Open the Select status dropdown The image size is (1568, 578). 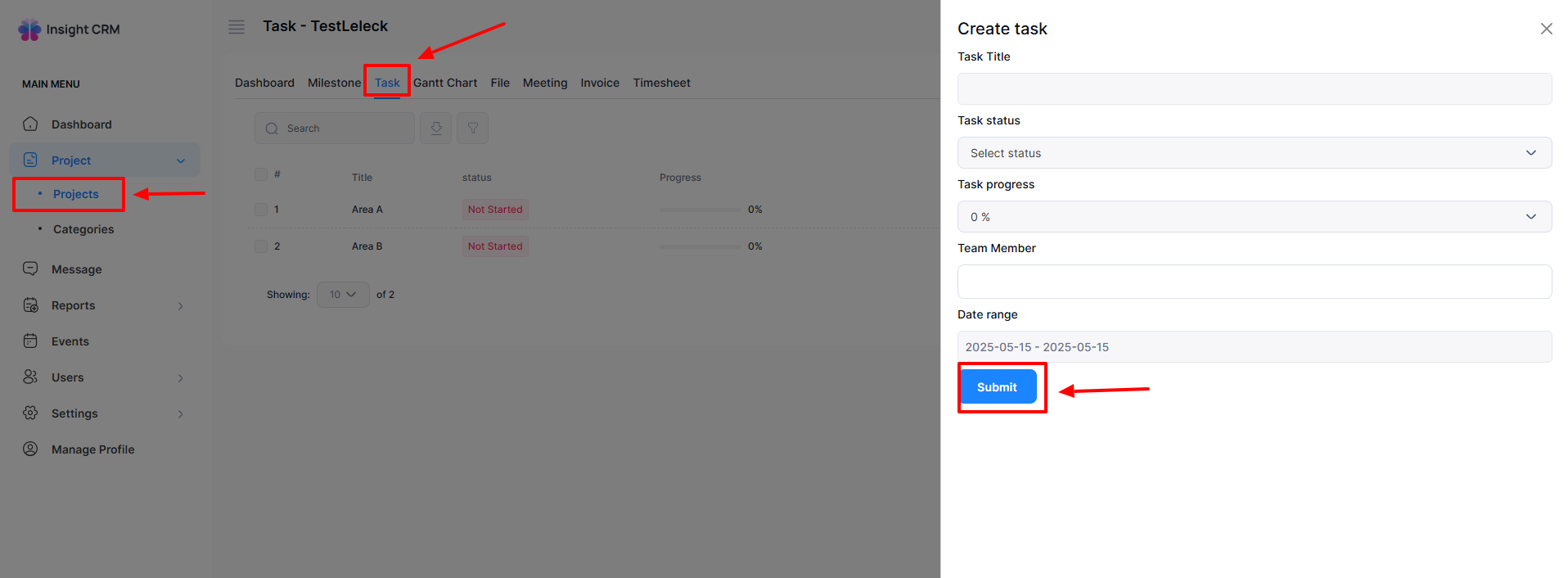point(1254,153)
